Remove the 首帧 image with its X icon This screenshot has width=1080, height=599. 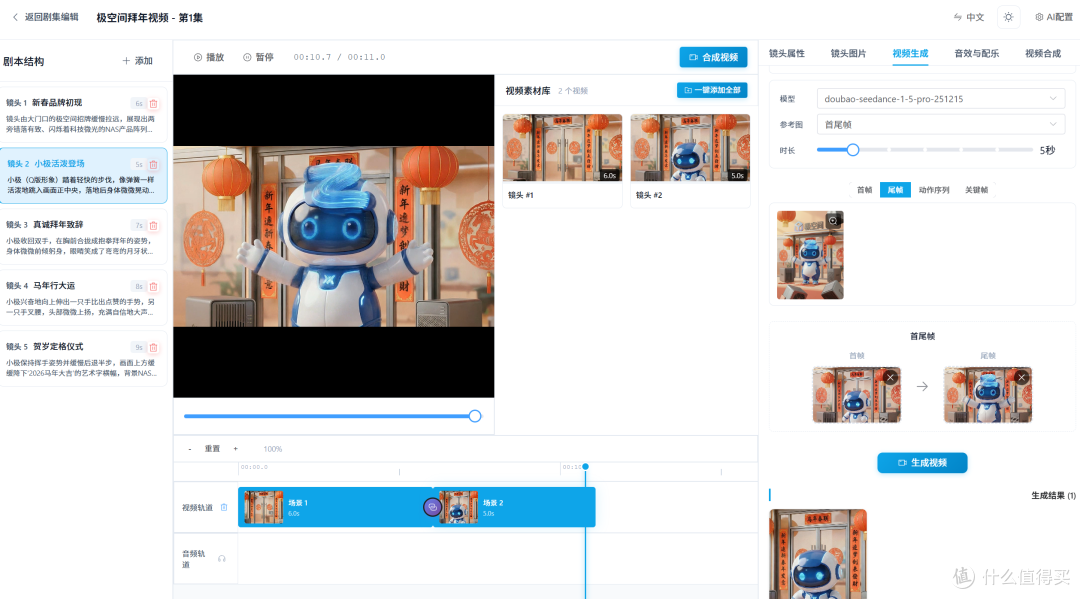[x=891, y=377]
